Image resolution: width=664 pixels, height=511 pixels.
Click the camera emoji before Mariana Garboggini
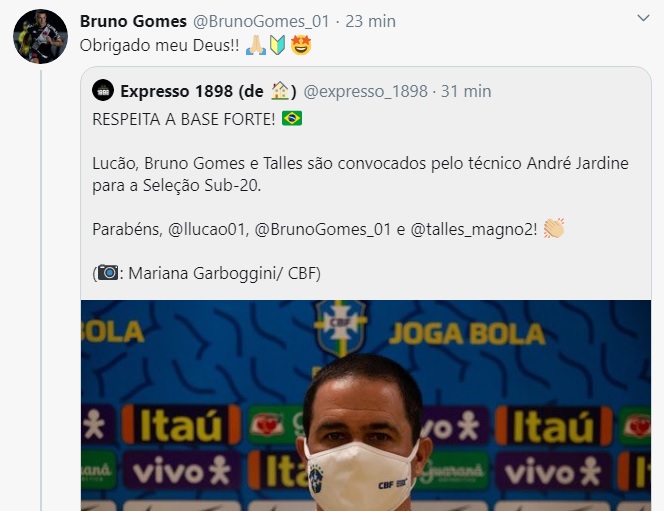[108, 273]
